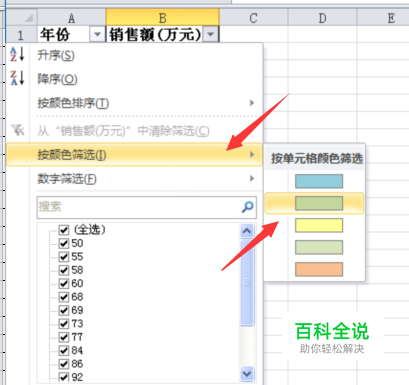The width and height of the screenshot is (409, 385).
Task: Click cell C1 in the sheet
Action: (x=253, y=34)
